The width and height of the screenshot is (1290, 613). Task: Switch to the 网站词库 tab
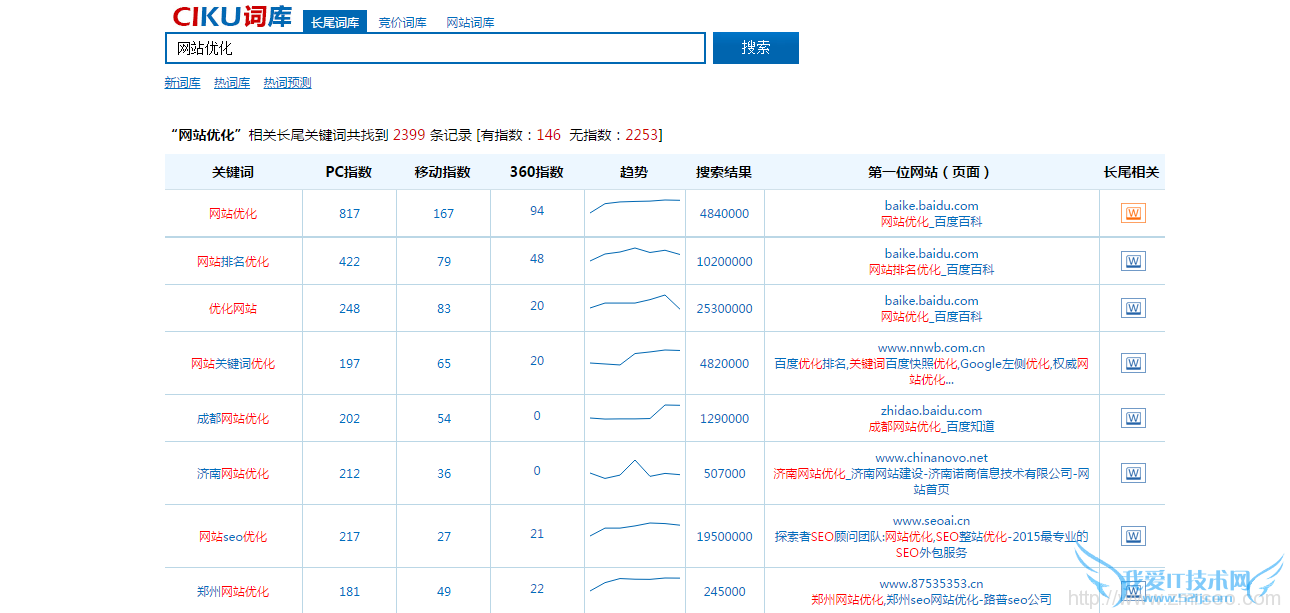point(470,22)
